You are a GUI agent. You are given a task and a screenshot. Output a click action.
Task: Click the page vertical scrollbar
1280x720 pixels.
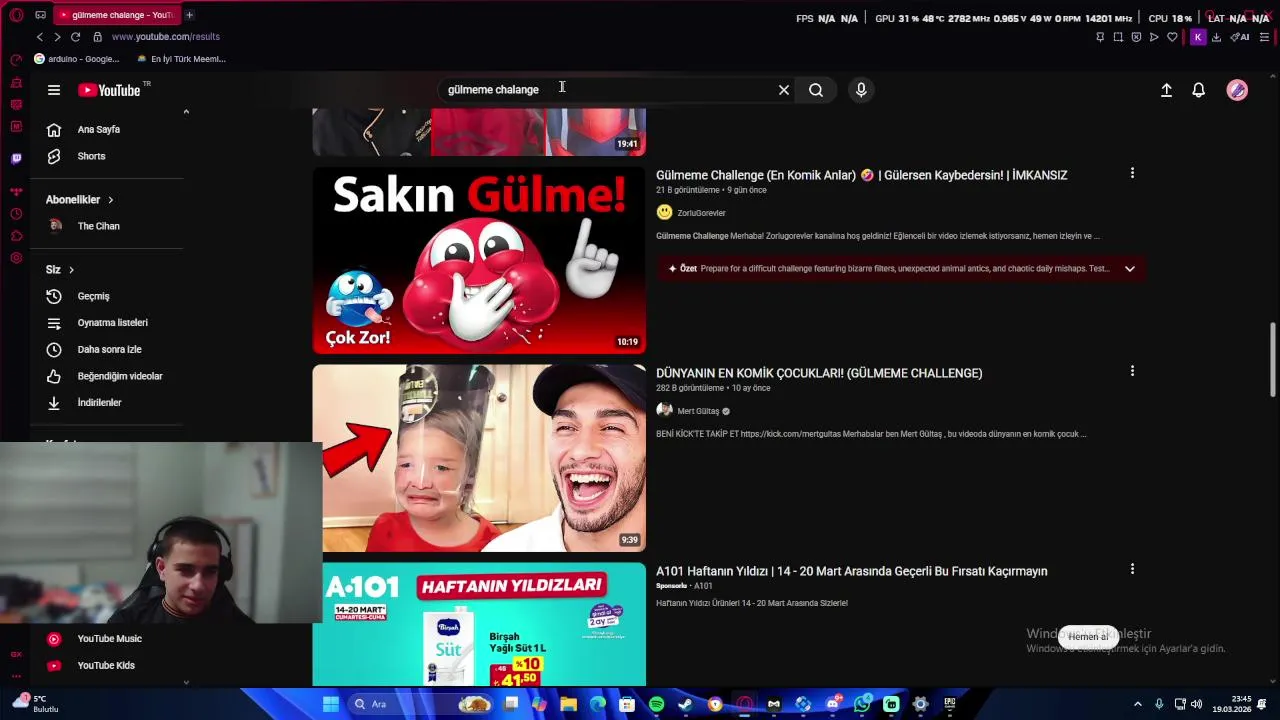[x=1273, y=359]
